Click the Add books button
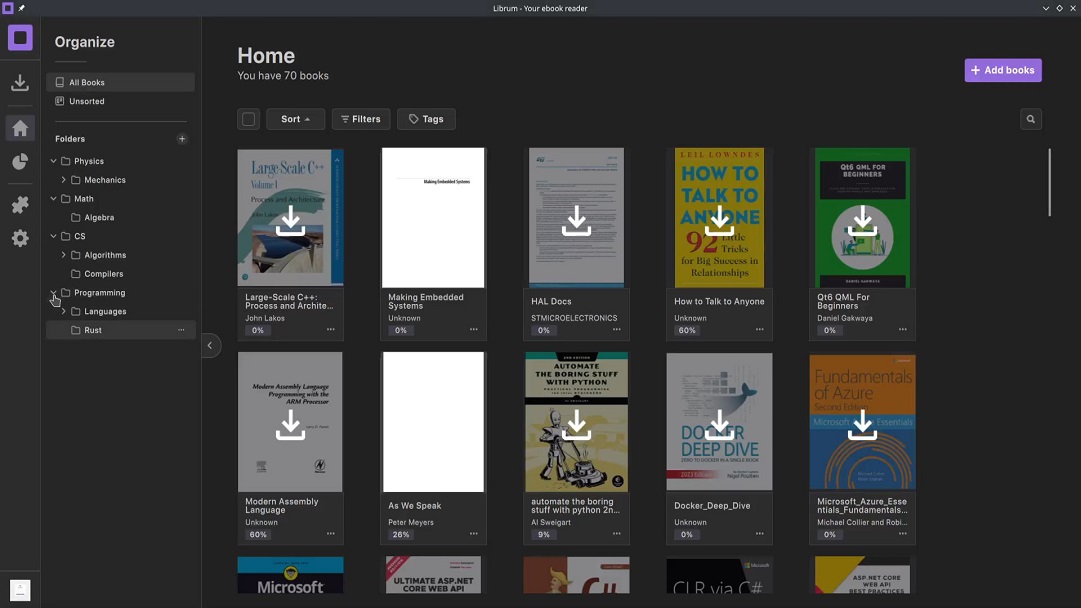 1003,70
